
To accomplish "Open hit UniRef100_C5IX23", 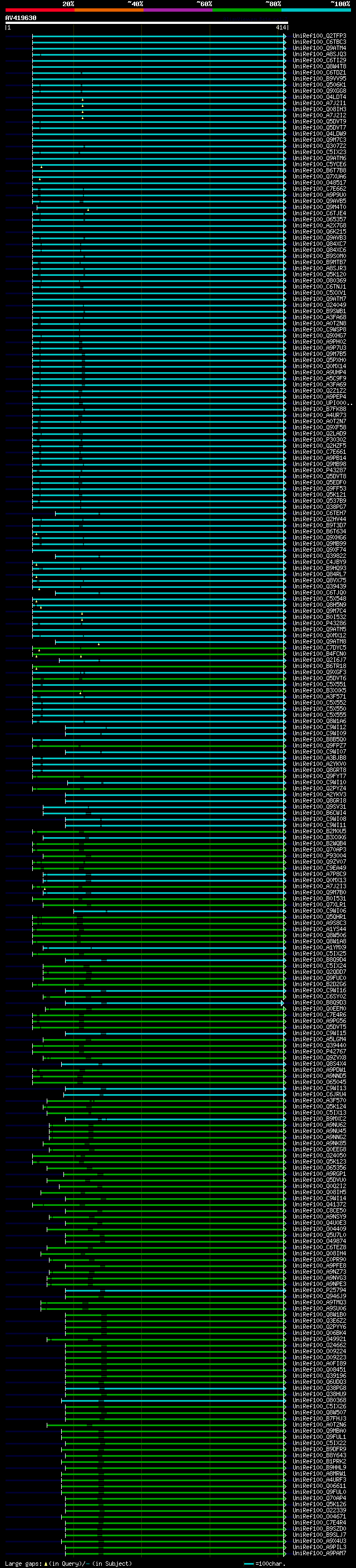I will (319, 152).
